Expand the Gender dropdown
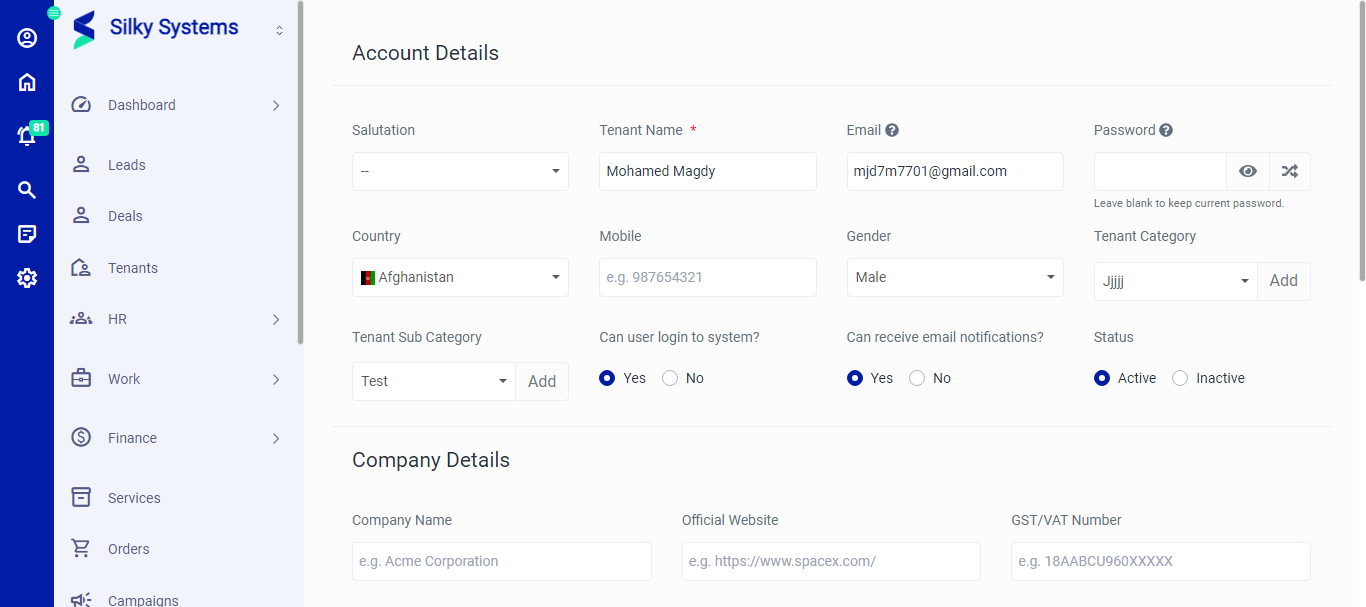 954,277
